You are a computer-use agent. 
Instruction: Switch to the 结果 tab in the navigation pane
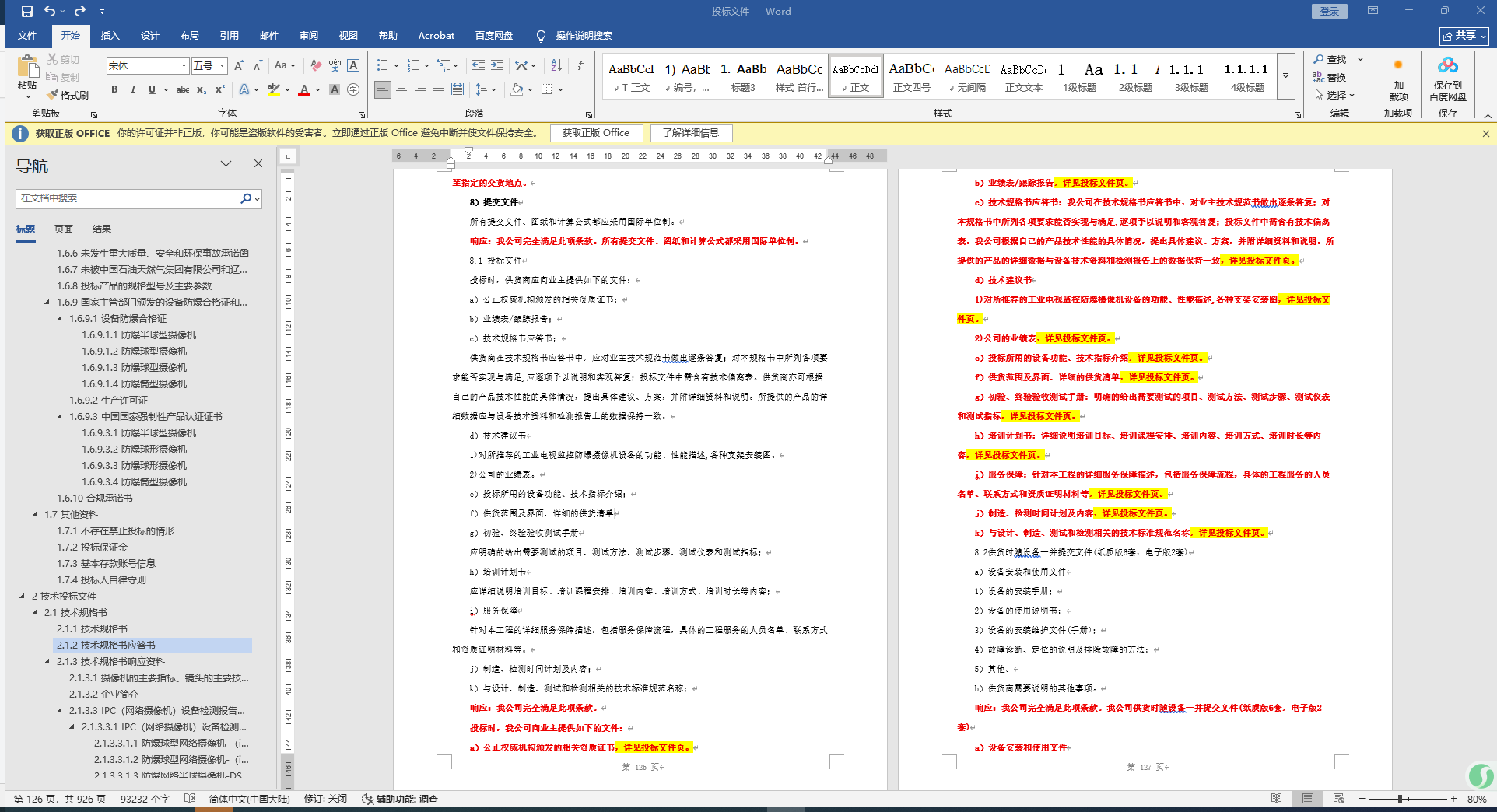pos(102,229)
